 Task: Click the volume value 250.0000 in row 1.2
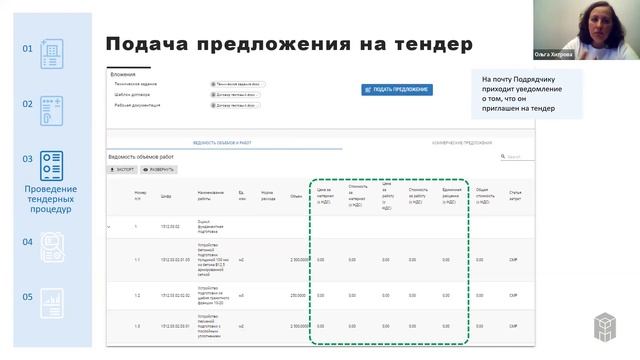click(298, 296)
